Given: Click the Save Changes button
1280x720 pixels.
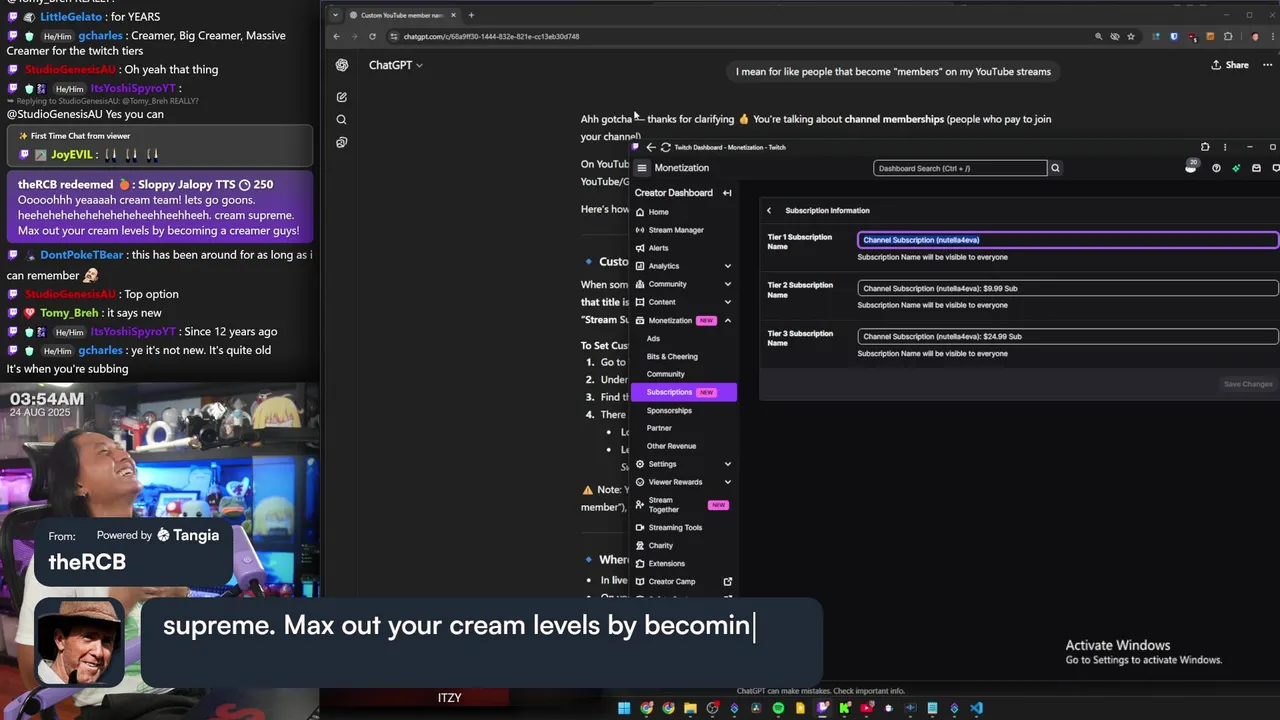Looking at the screenshot, I should (1248, 384).
